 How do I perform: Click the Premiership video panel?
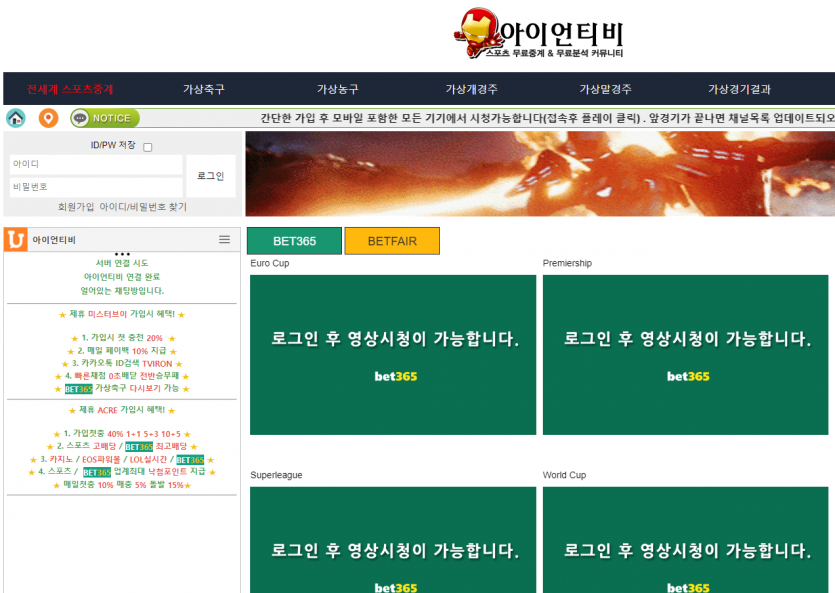(x=685, y=355)
